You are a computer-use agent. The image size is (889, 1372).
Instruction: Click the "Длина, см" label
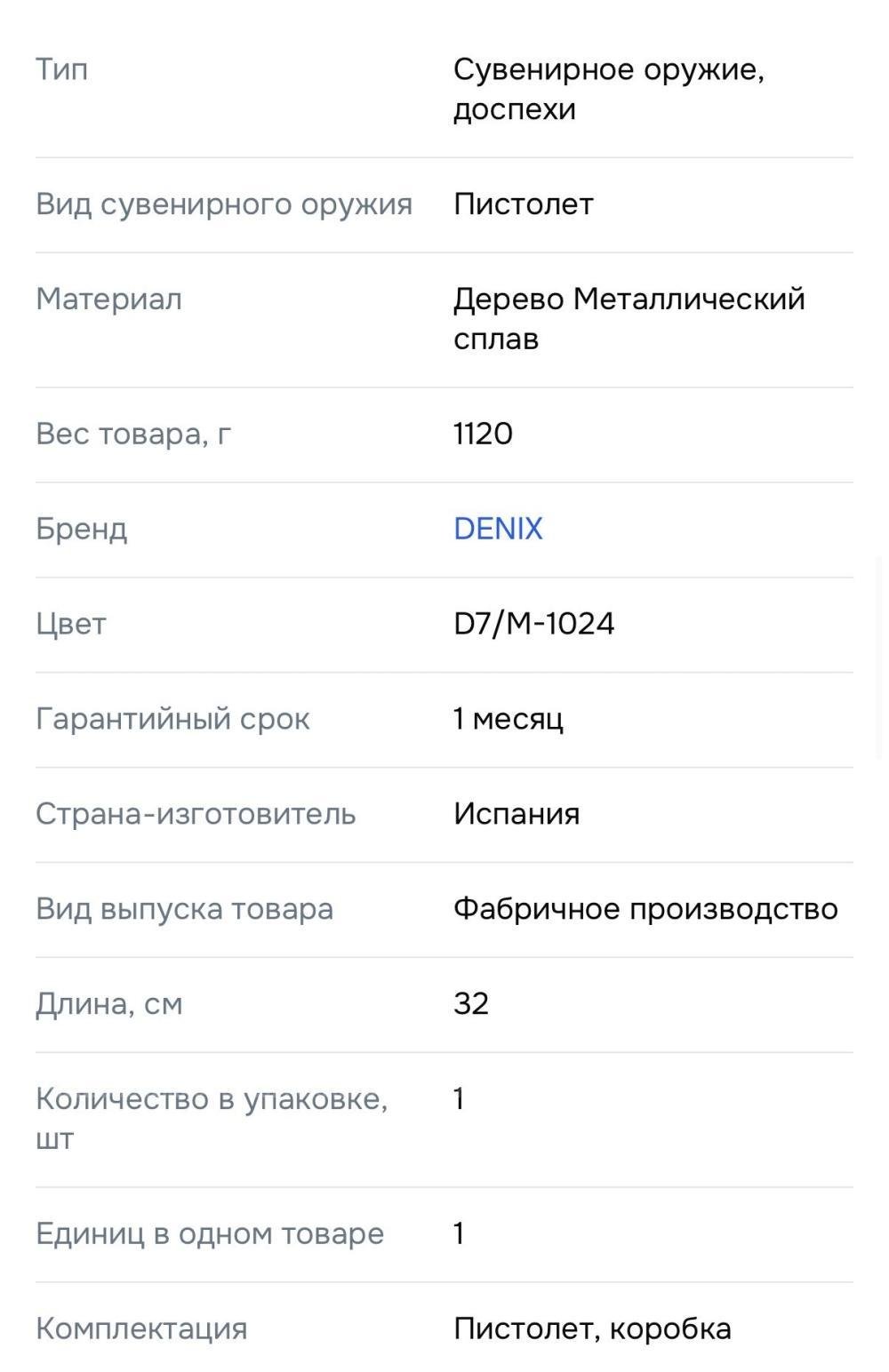109,1004
